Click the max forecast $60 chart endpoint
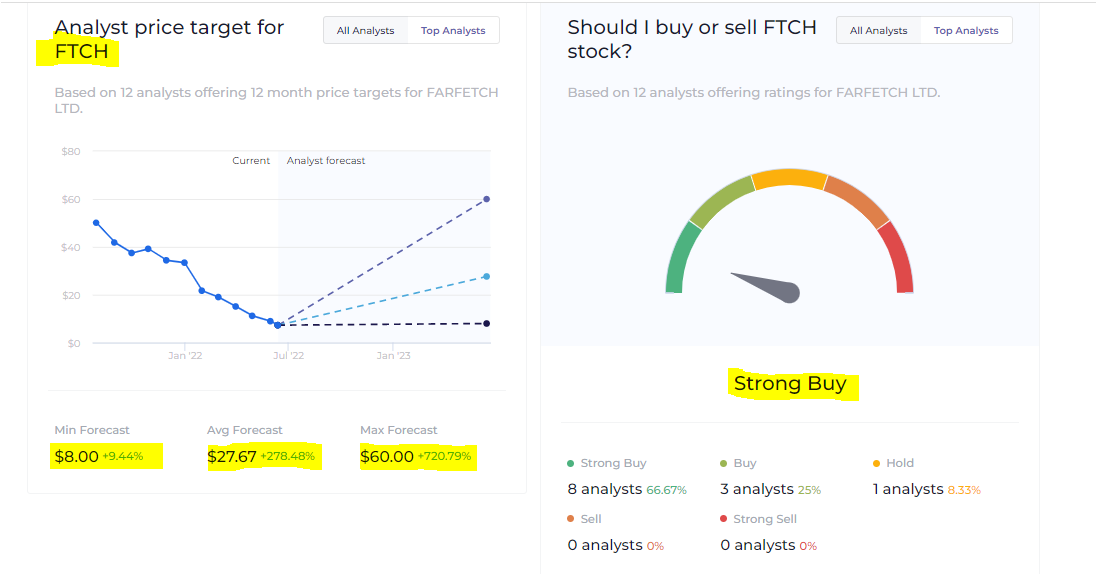This screenshot has width=1097, height=575. (x=487, y=199)
